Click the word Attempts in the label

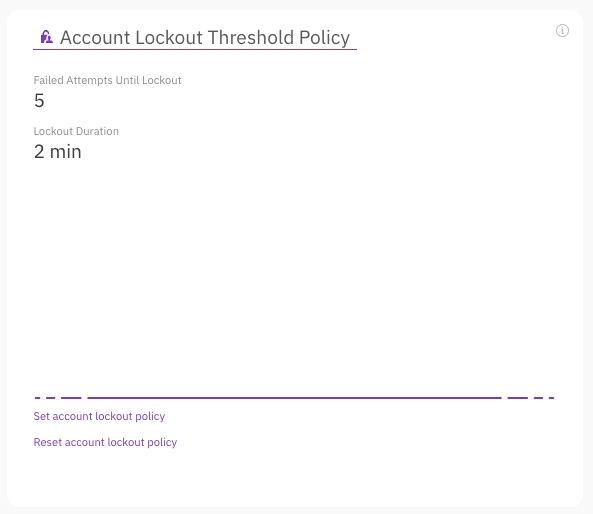pos(89,81)
